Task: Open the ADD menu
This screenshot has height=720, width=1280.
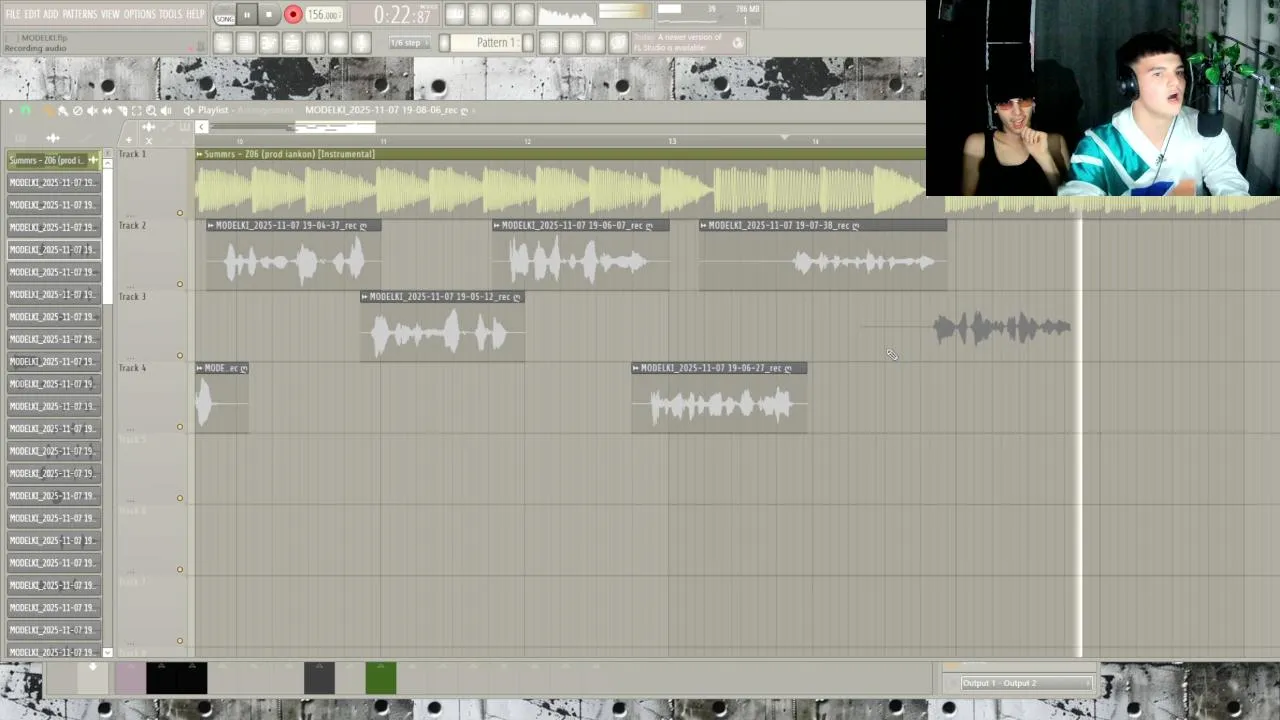Action: (51, 14)
